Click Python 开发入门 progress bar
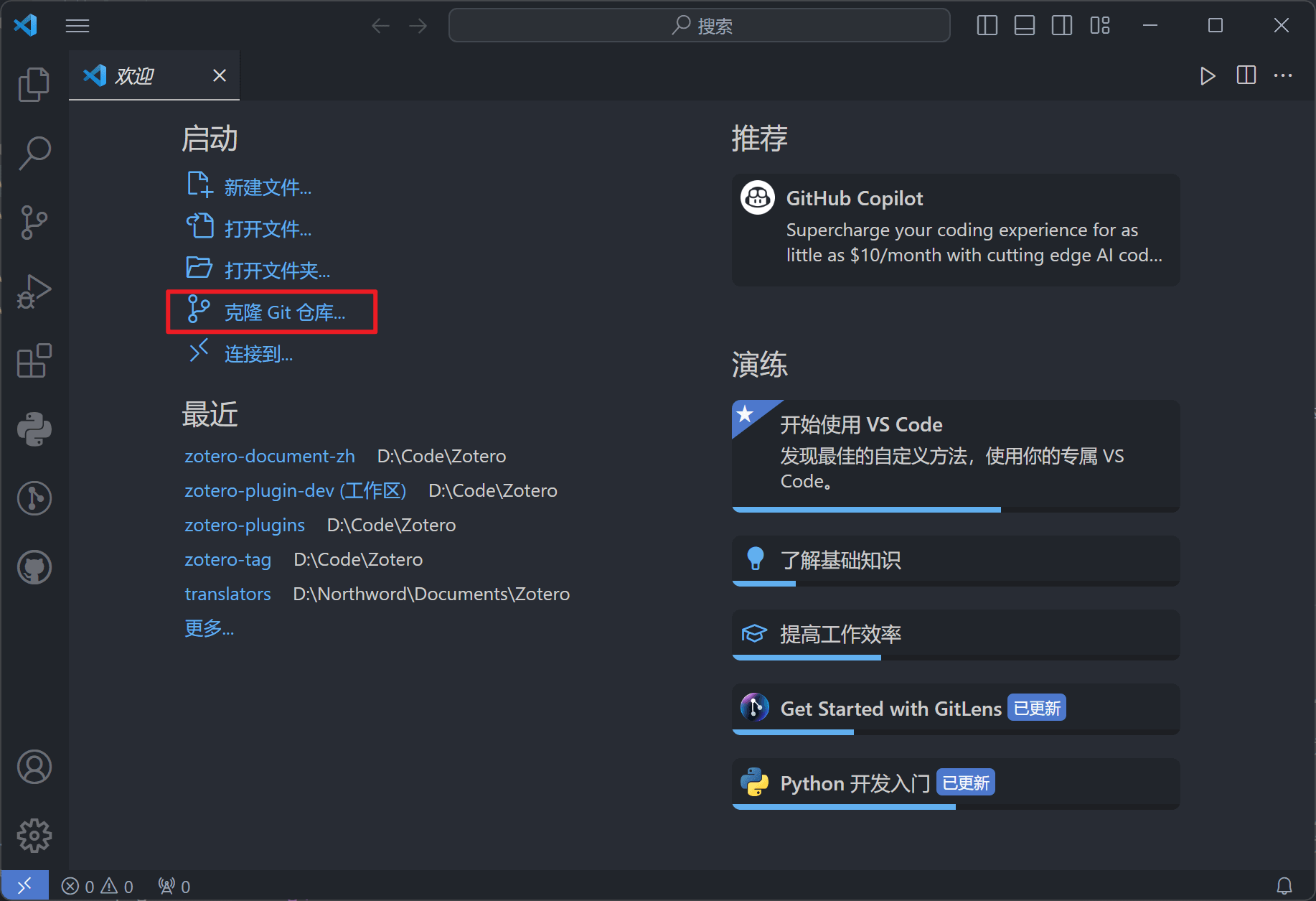The width and height of the screenshot is (1316, 901). pos(956,807)
